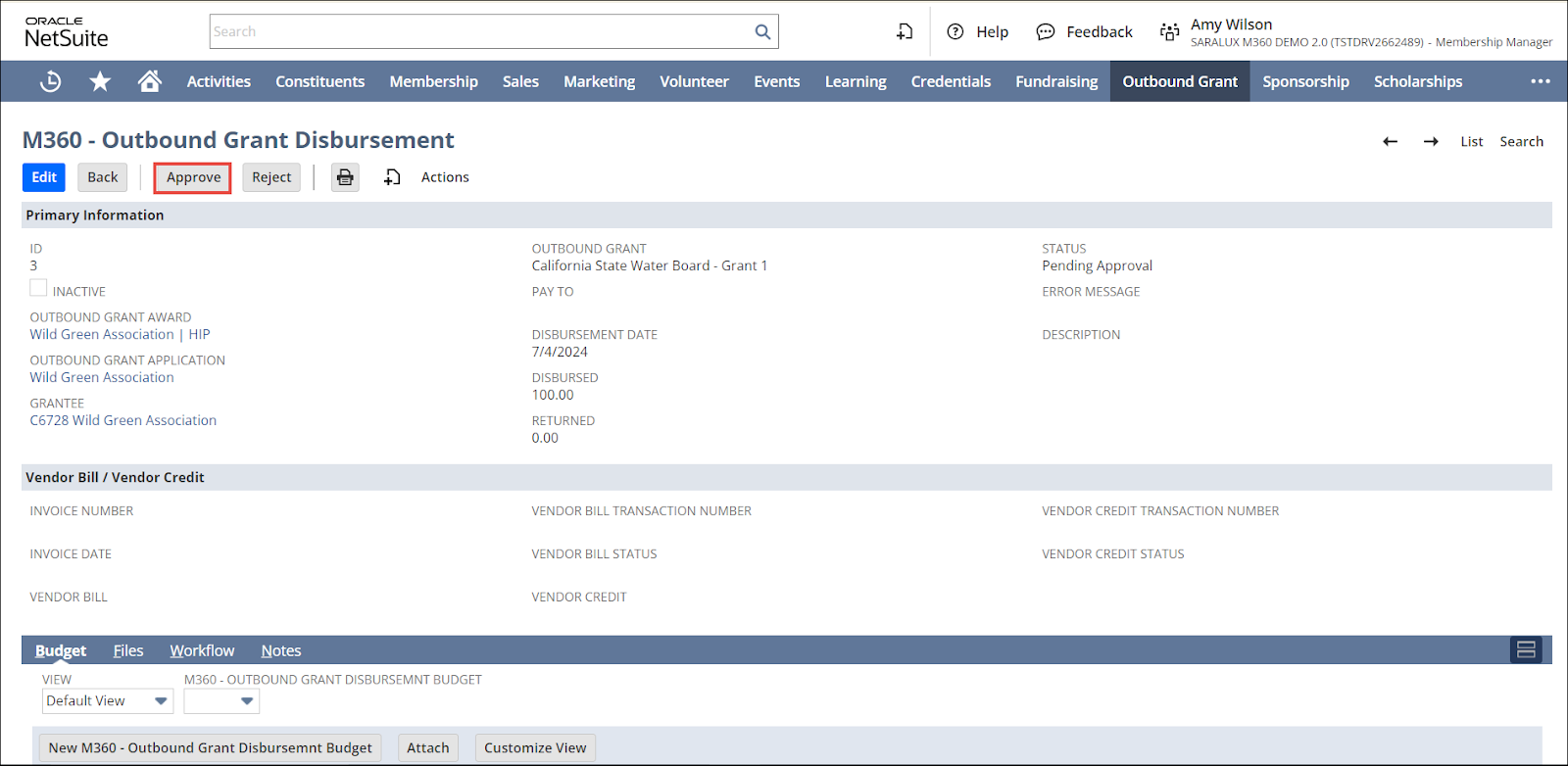Go to previous record with left arrow
This screenshot has width=1568, height=766.
pyautogui.click(x=1390, y=142)
